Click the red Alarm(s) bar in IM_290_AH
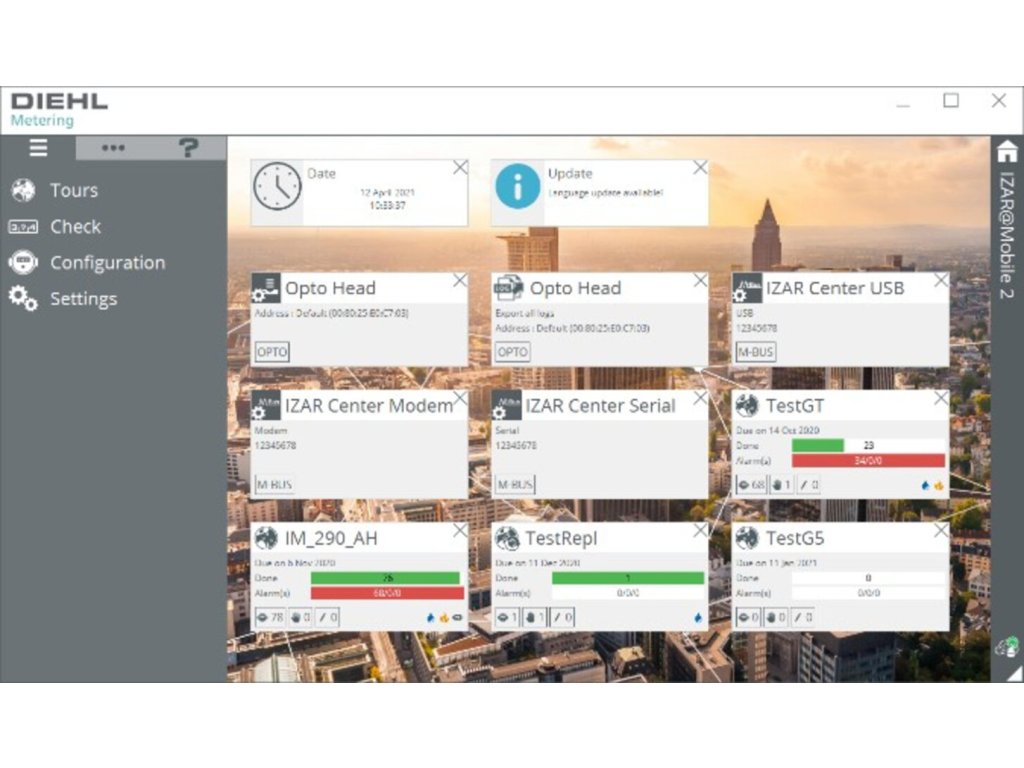This screenshot has height=768, width=1024. click(x=387, y=593)
